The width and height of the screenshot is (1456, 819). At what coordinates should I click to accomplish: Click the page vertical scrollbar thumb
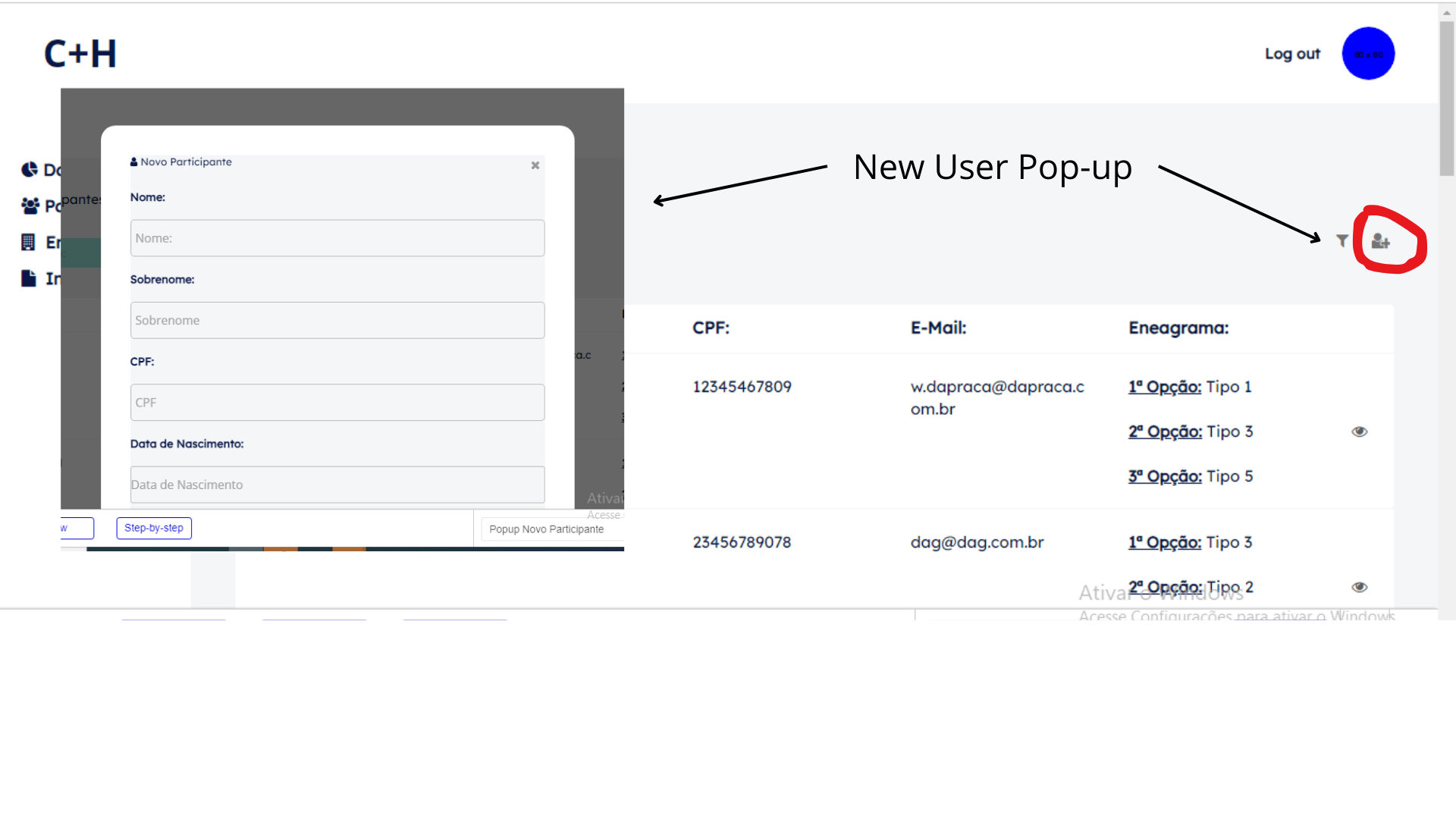pos(1447,99)
